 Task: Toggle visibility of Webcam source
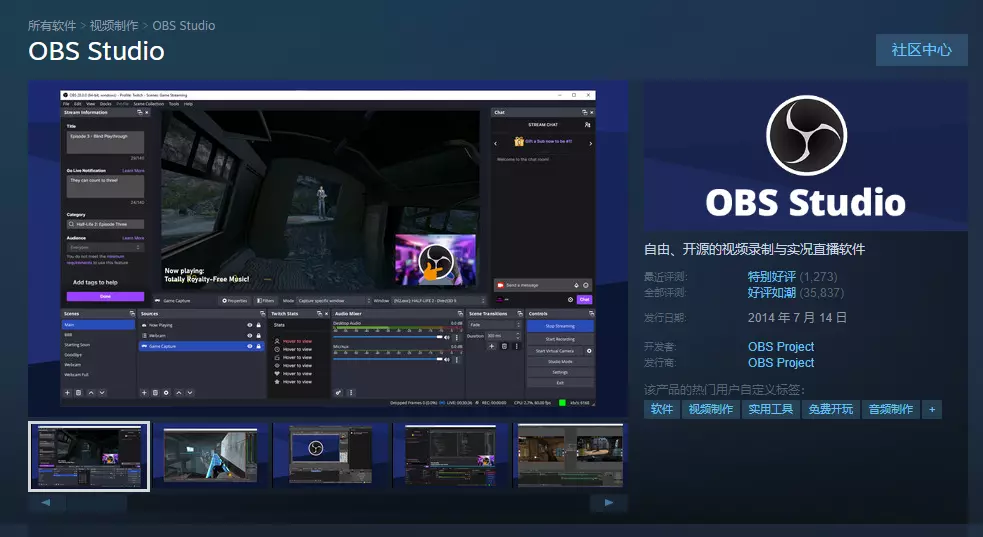click(250, 336)
